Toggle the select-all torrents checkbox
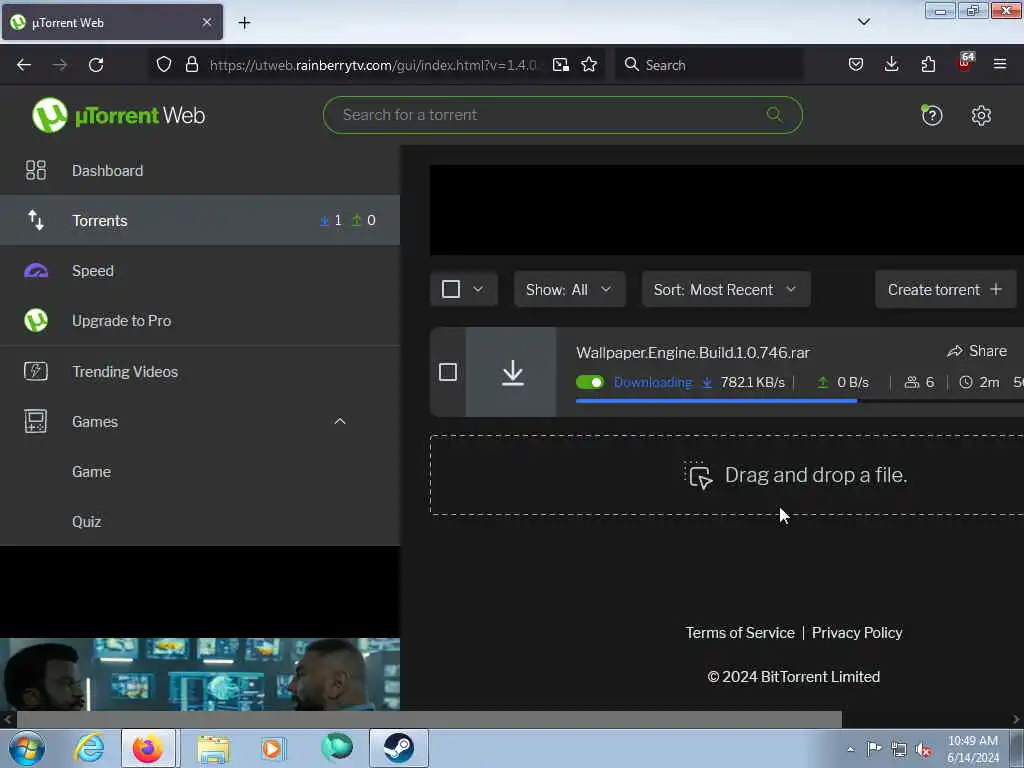1024x768 pixels. coord(451,289)
